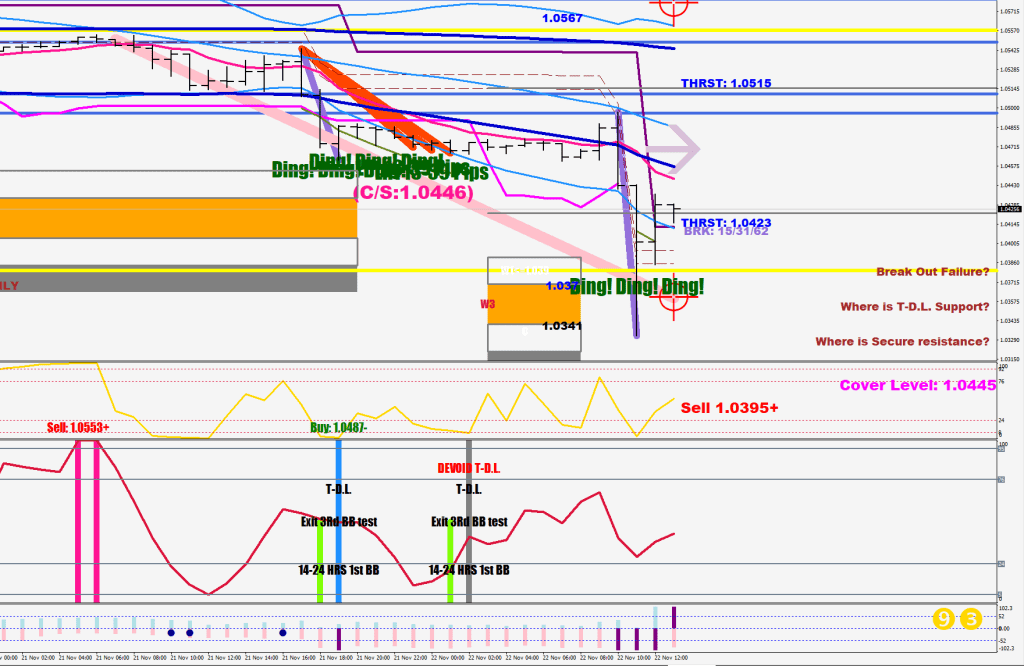
Task: Click the BRK: 15/31/62 label
Action: (x=726, y=231)
